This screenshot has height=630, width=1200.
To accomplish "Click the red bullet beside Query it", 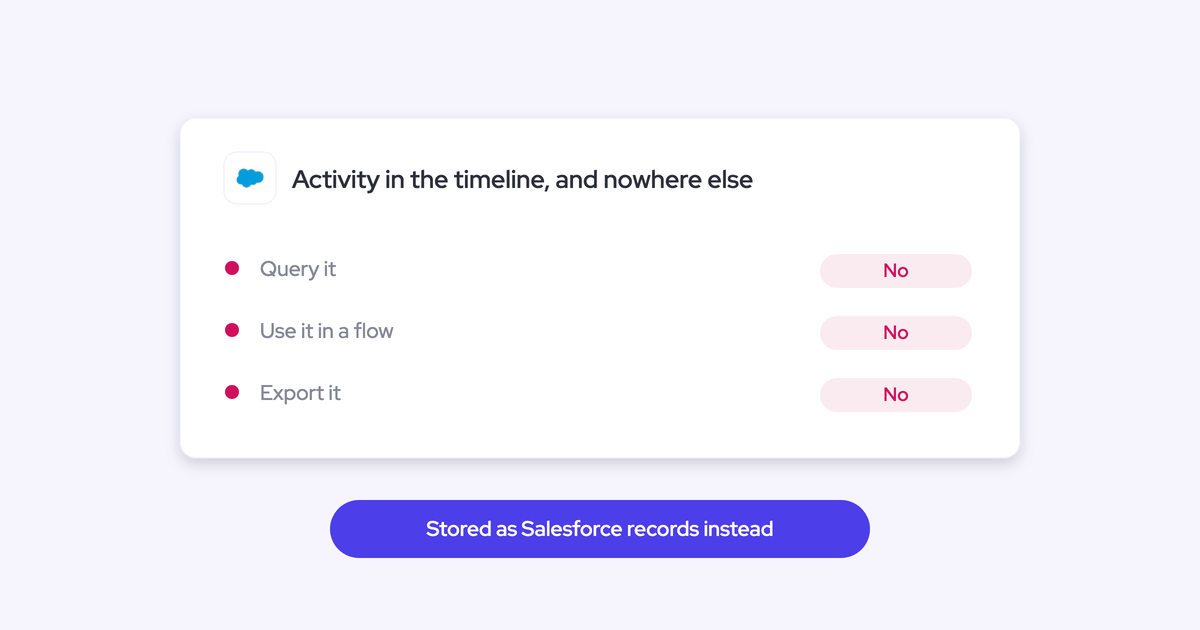I will [232, 268].
